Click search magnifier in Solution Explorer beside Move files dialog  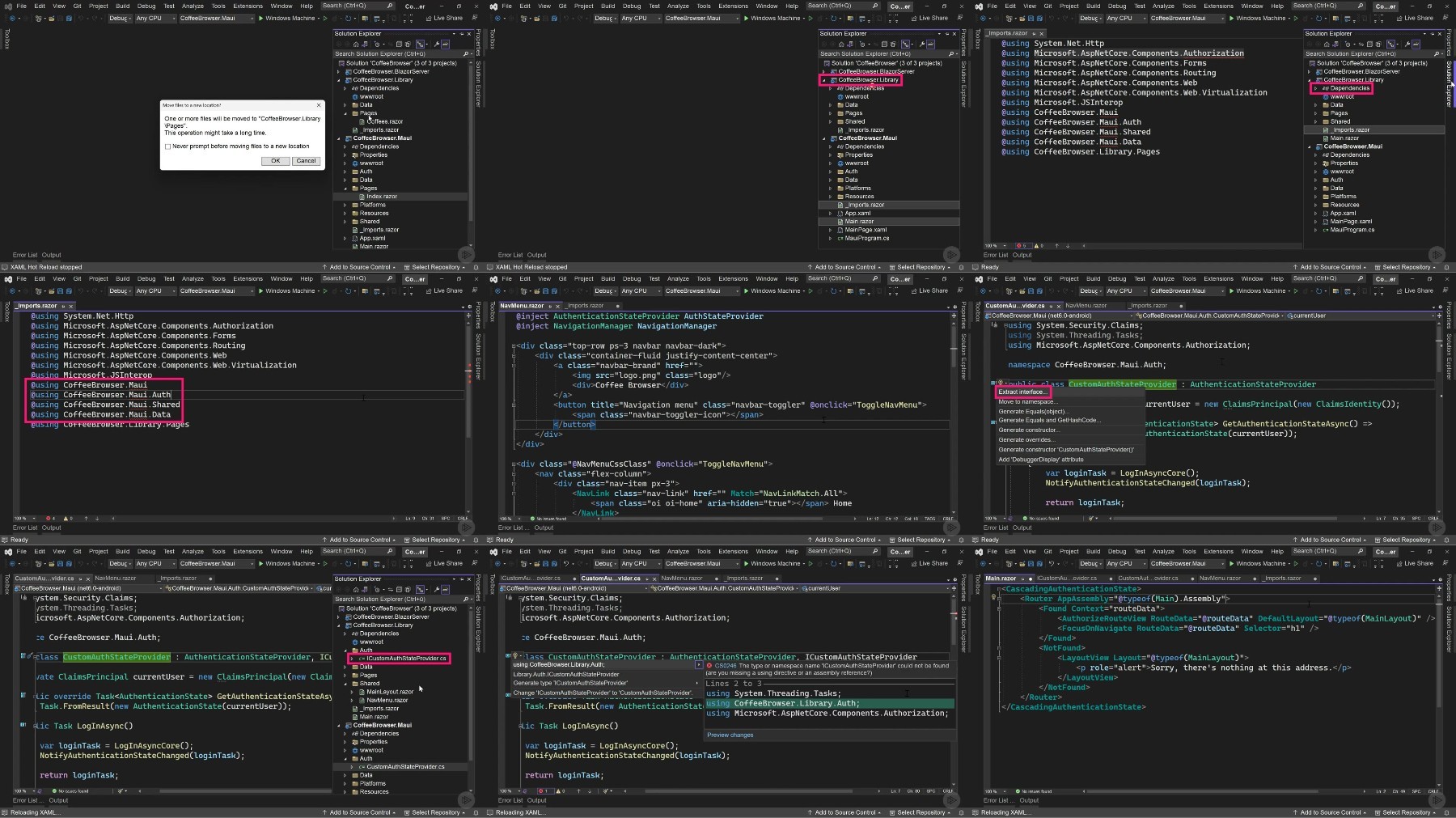tap(466, 54)
